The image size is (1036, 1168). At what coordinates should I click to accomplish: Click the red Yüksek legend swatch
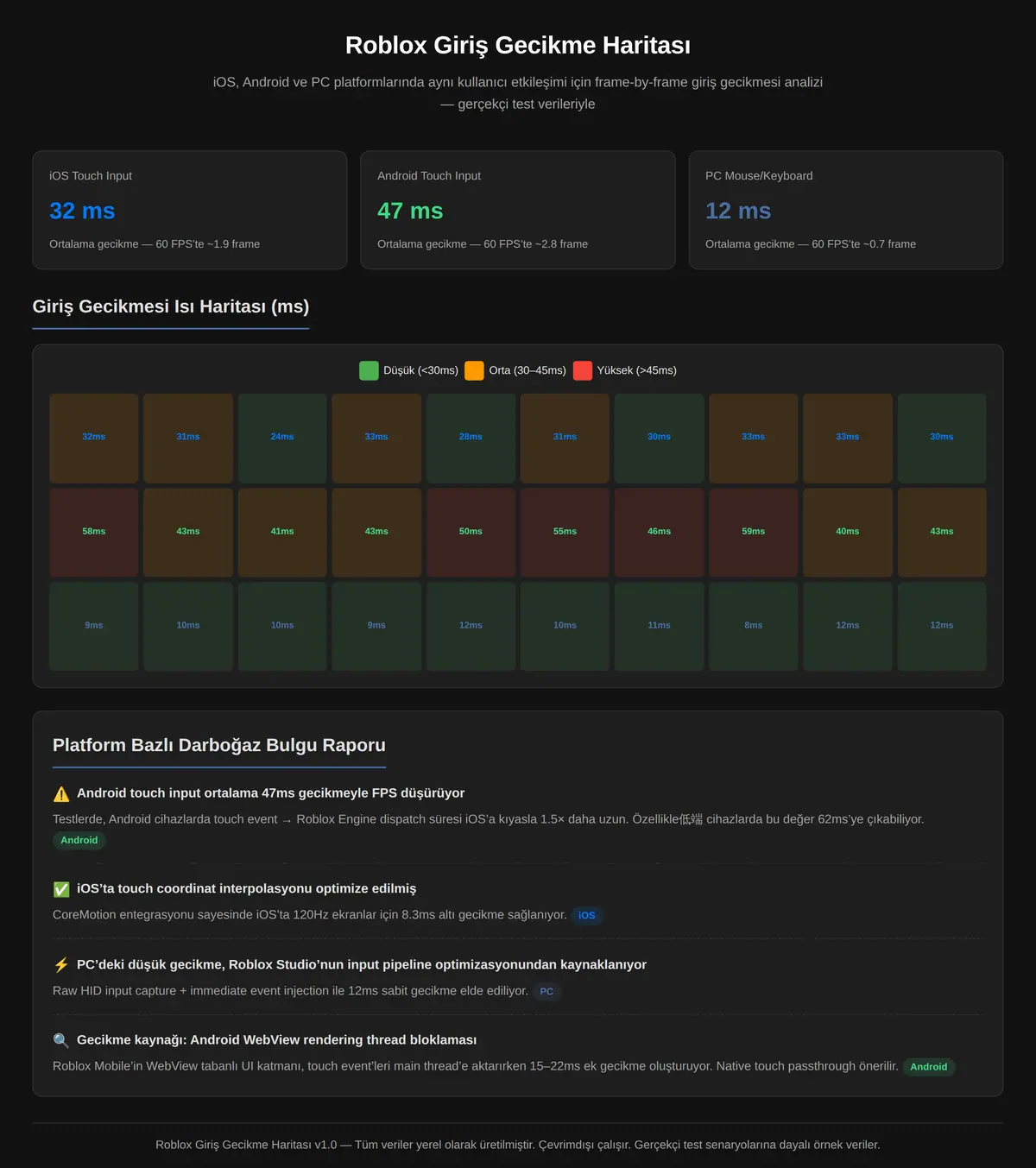pos(583,370)
